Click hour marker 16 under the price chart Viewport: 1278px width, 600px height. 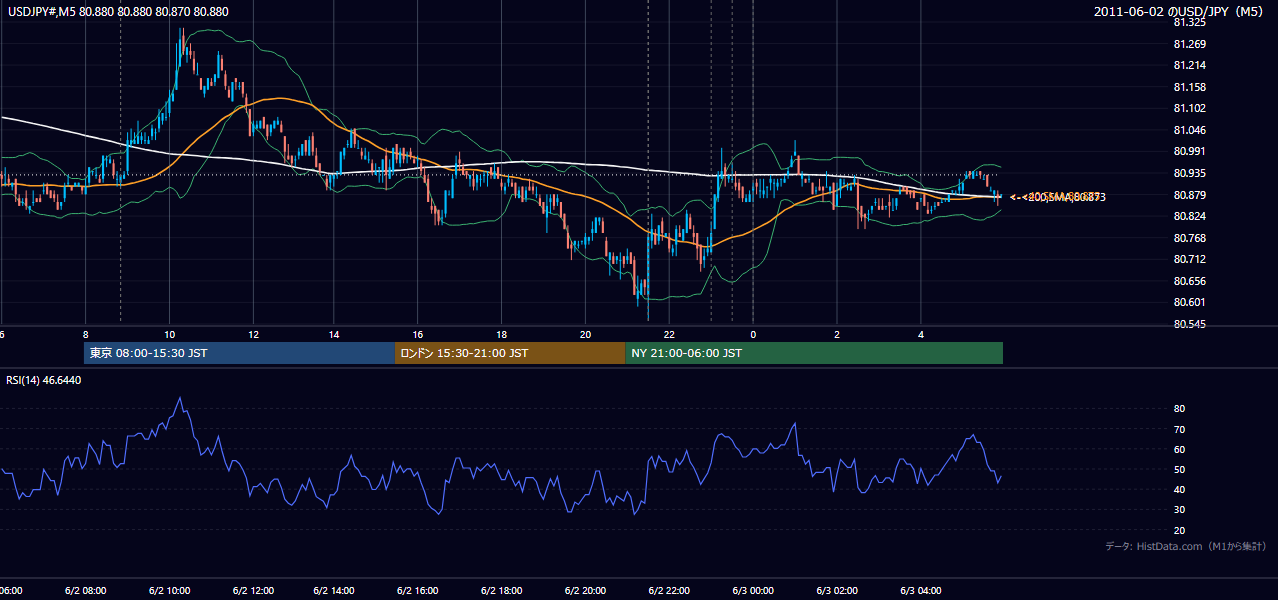click(418, 334)
